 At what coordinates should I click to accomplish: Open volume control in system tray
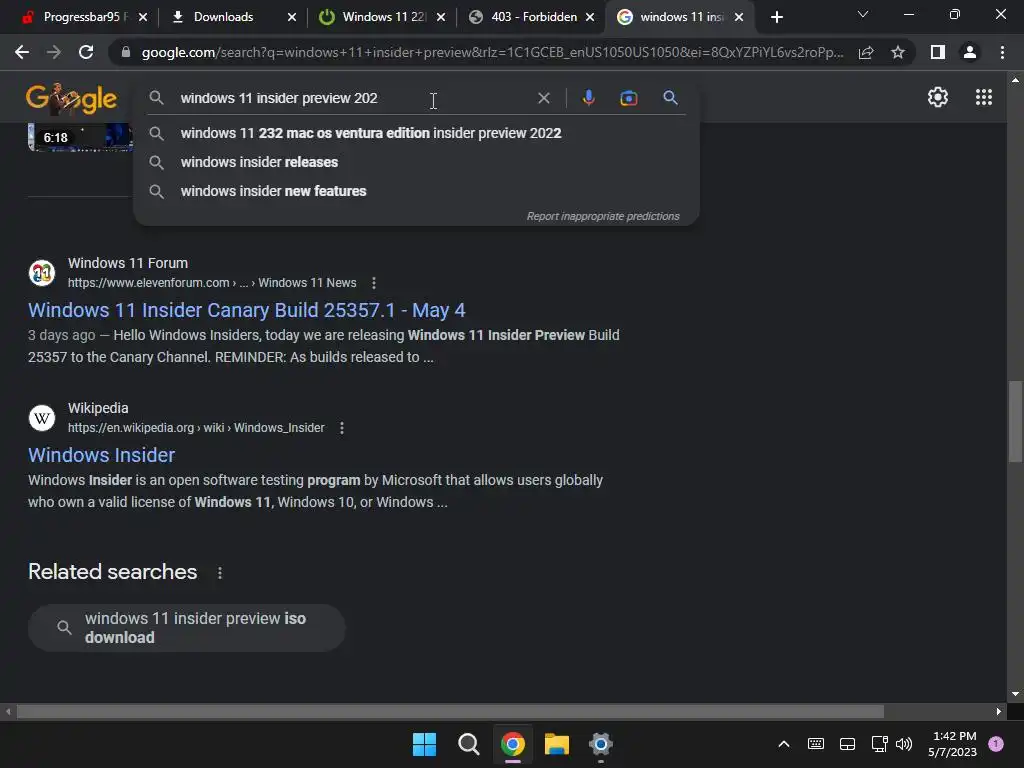[x=904, y=744]
